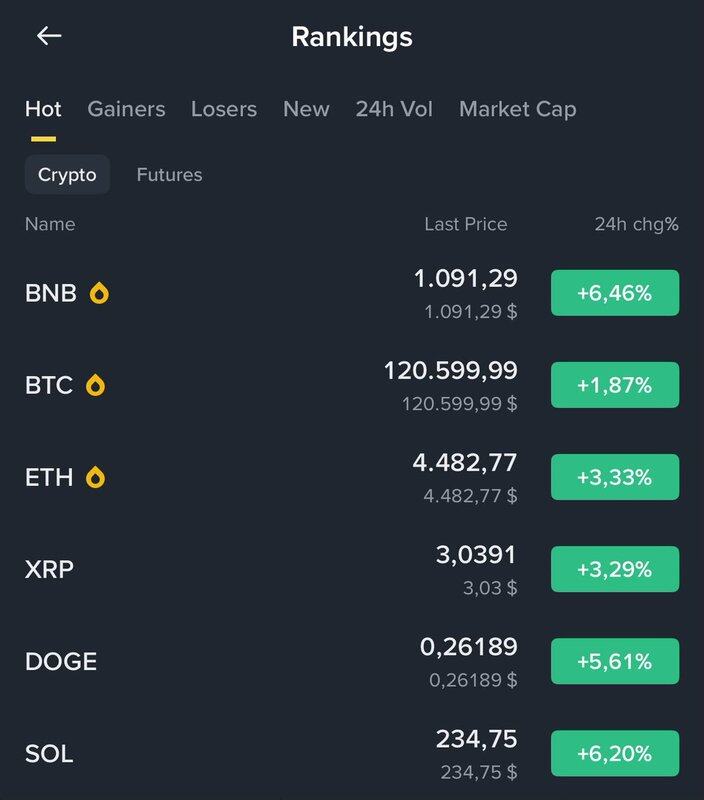
Task: Open BTC by its 120.599,99 price
Action: pyautogui.click(x=450, y=371)
